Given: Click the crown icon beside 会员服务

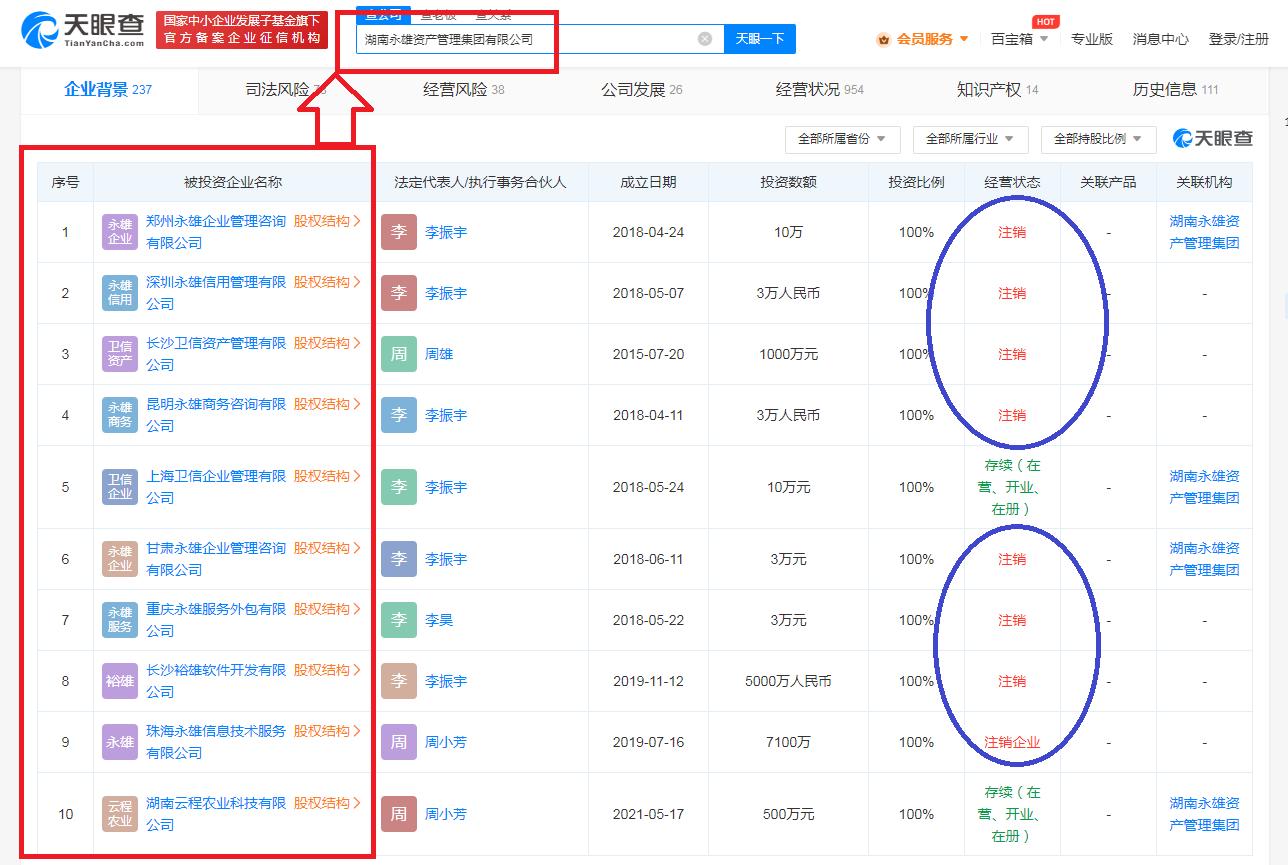Looking at the screenshot, I should tap(884, 37).
